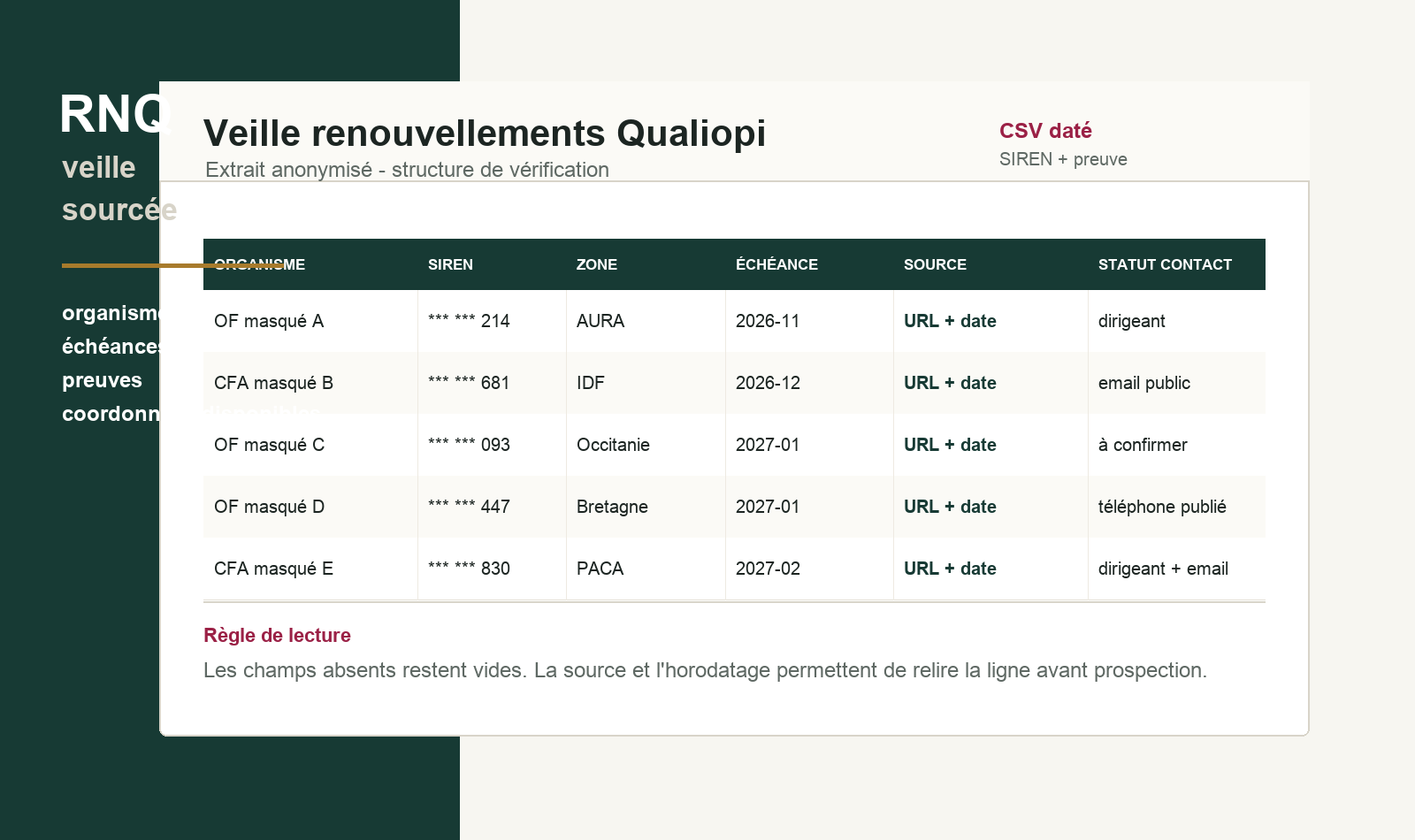Click the 'à confirmer' status cell
1415x840 pixels.
pyautogui.click(x=1176, y=445)
